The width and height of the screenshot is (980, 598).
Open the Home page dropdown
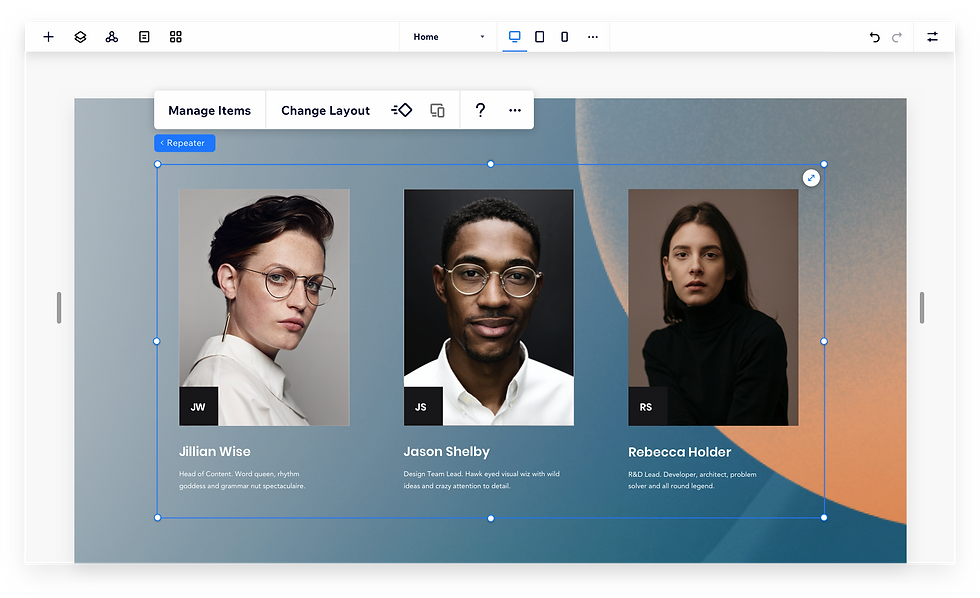tap(448, 37)
